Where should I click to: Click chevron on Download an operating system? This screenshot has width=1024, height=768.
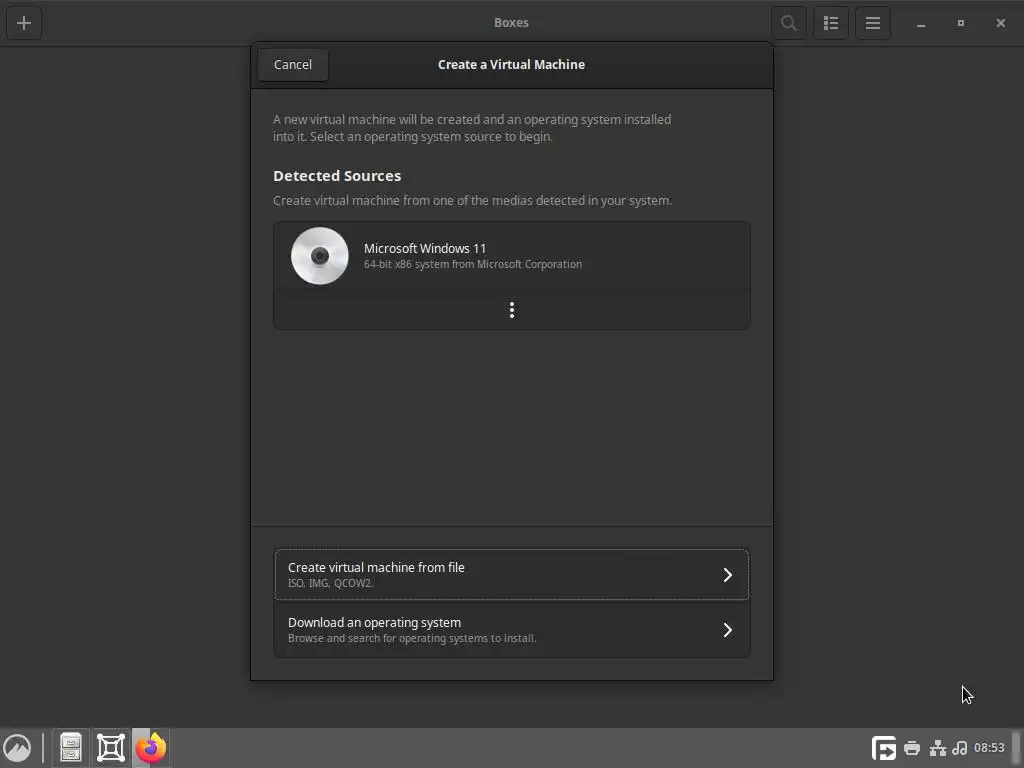[x=728, y=630]
